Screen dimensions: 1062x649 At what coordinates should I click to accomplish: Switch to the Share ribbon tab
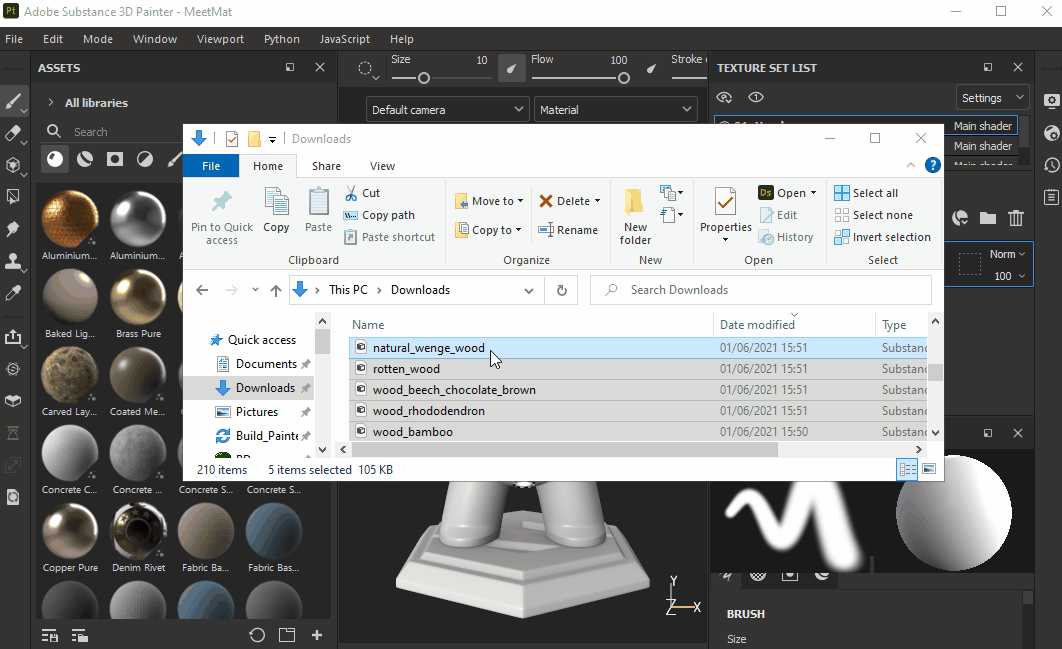(x=326, y=166)
